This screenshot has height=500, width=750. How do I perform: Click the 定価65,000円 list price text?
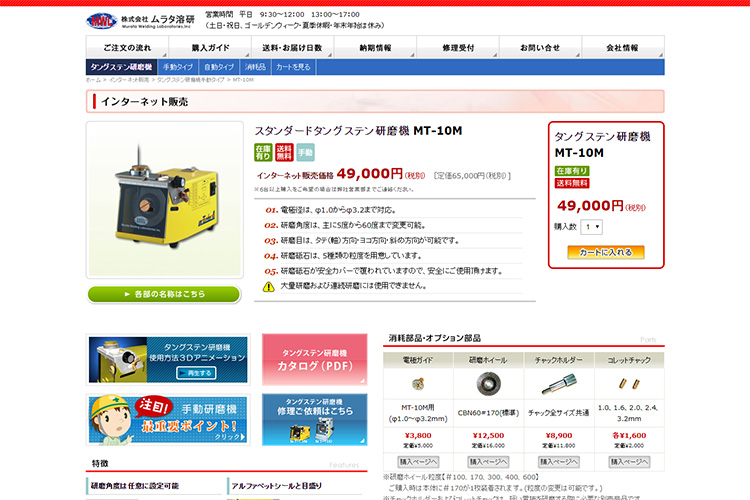point(473,176)
